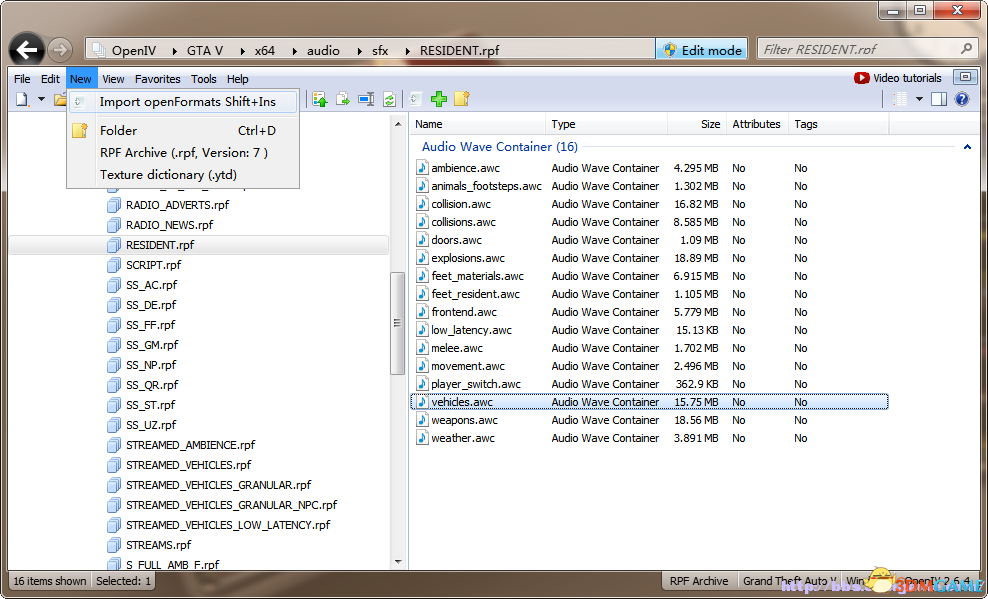Click the blue help question mark icon
The image size is (988, 599).
(962, 99)
